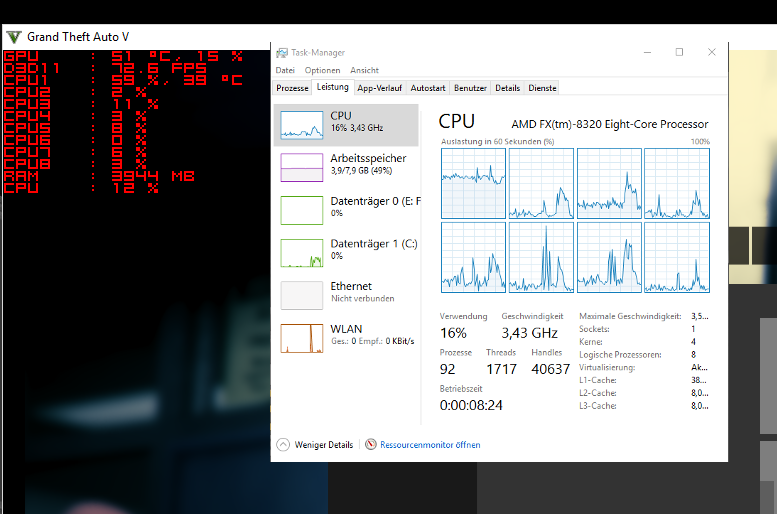Click the D3D11 72.6 FPS overlay line
777x514 pixels.
[105, 68]
